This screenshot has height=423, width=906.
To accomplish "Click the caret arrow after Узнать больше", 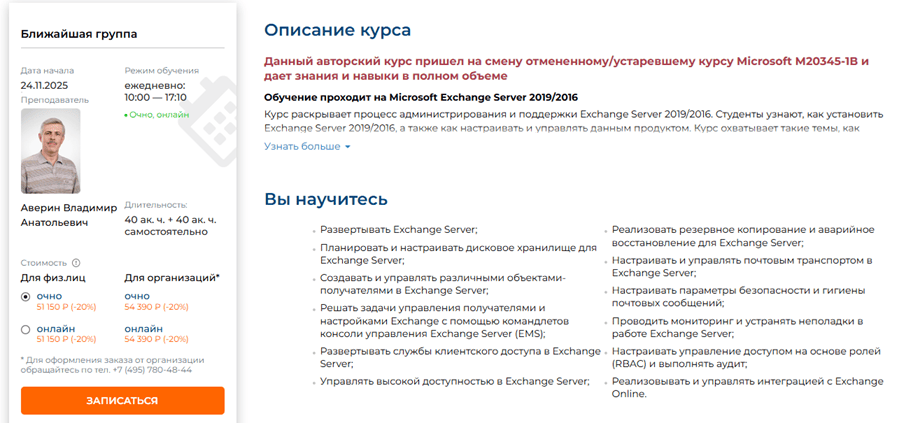I will [348, 147].
